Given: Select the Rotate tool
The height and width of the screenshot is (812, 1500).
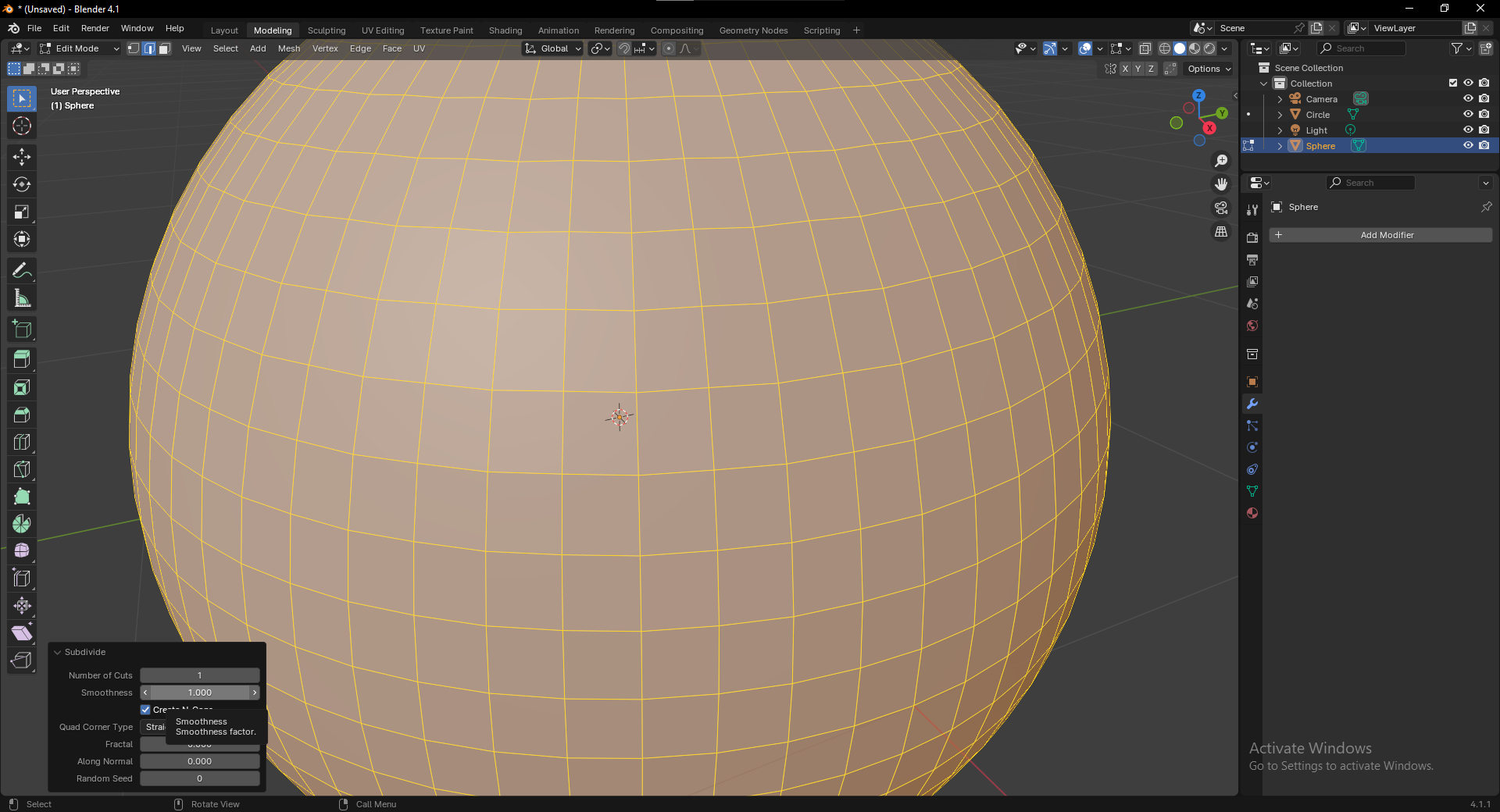Looking at the screenshot, I should 22,184.
